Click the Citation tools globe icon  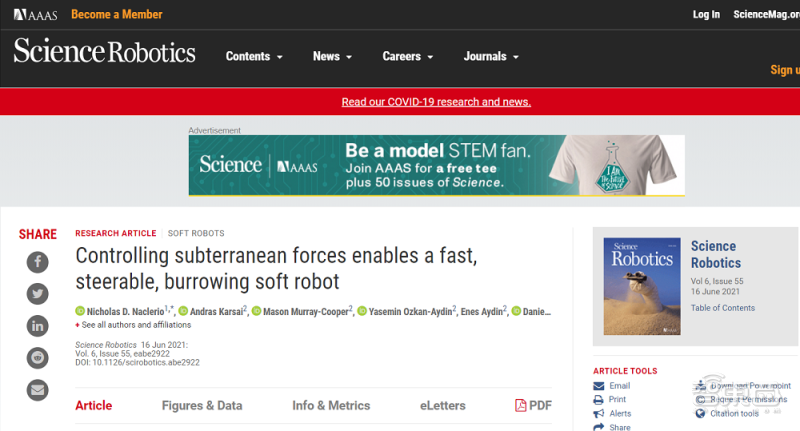tap(700, 414)
